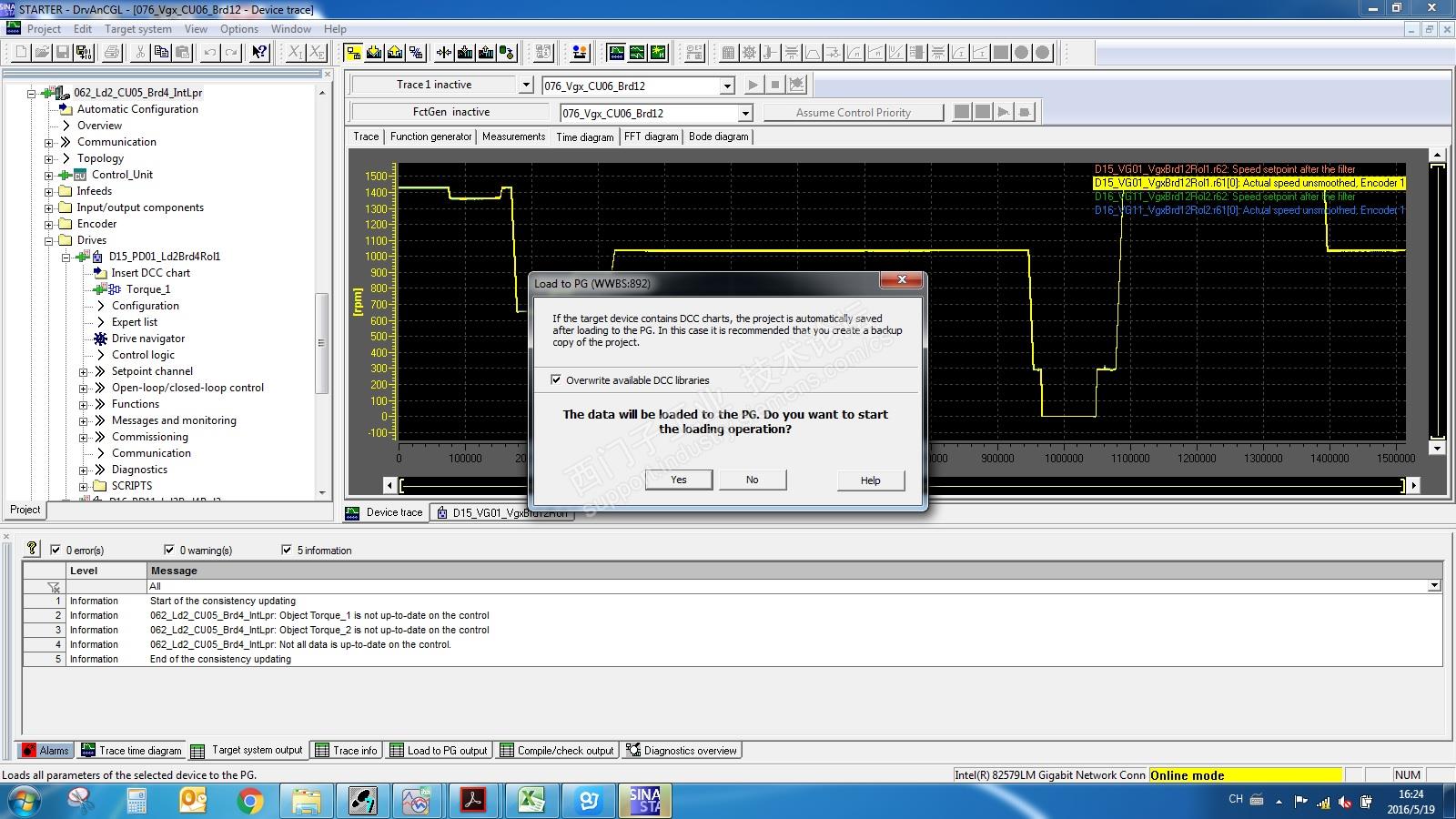
Task: Click the Paste clipboard icon
Action: (182, 53)
